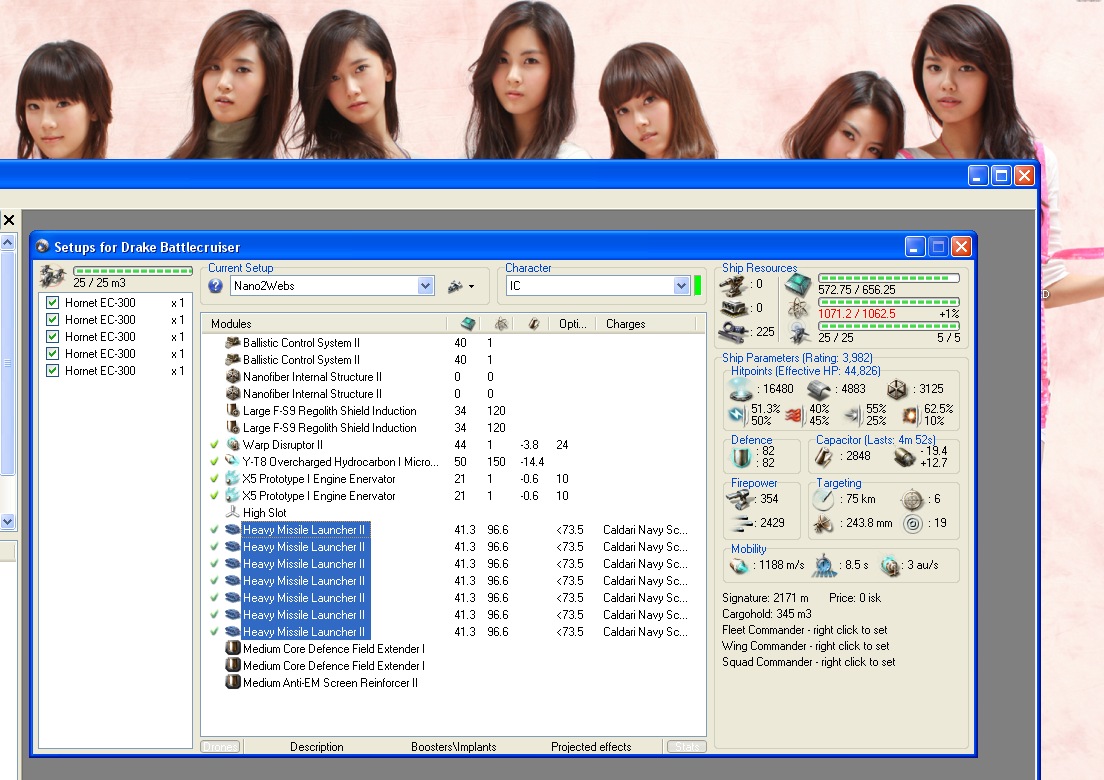Click the green character status indicator
Screen dimensions: 1104x780
click(698, 286)
